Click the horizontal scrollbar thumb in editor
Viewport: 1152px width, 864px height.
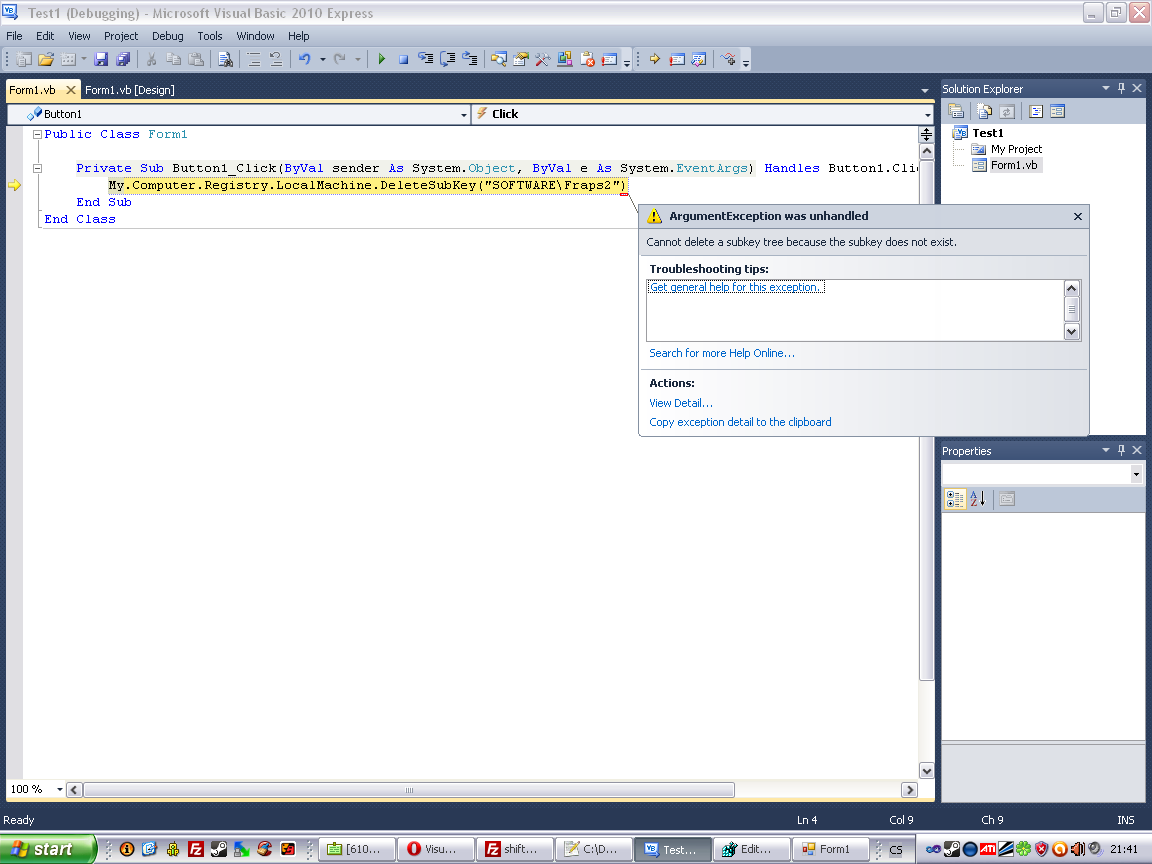pos(409,791)
